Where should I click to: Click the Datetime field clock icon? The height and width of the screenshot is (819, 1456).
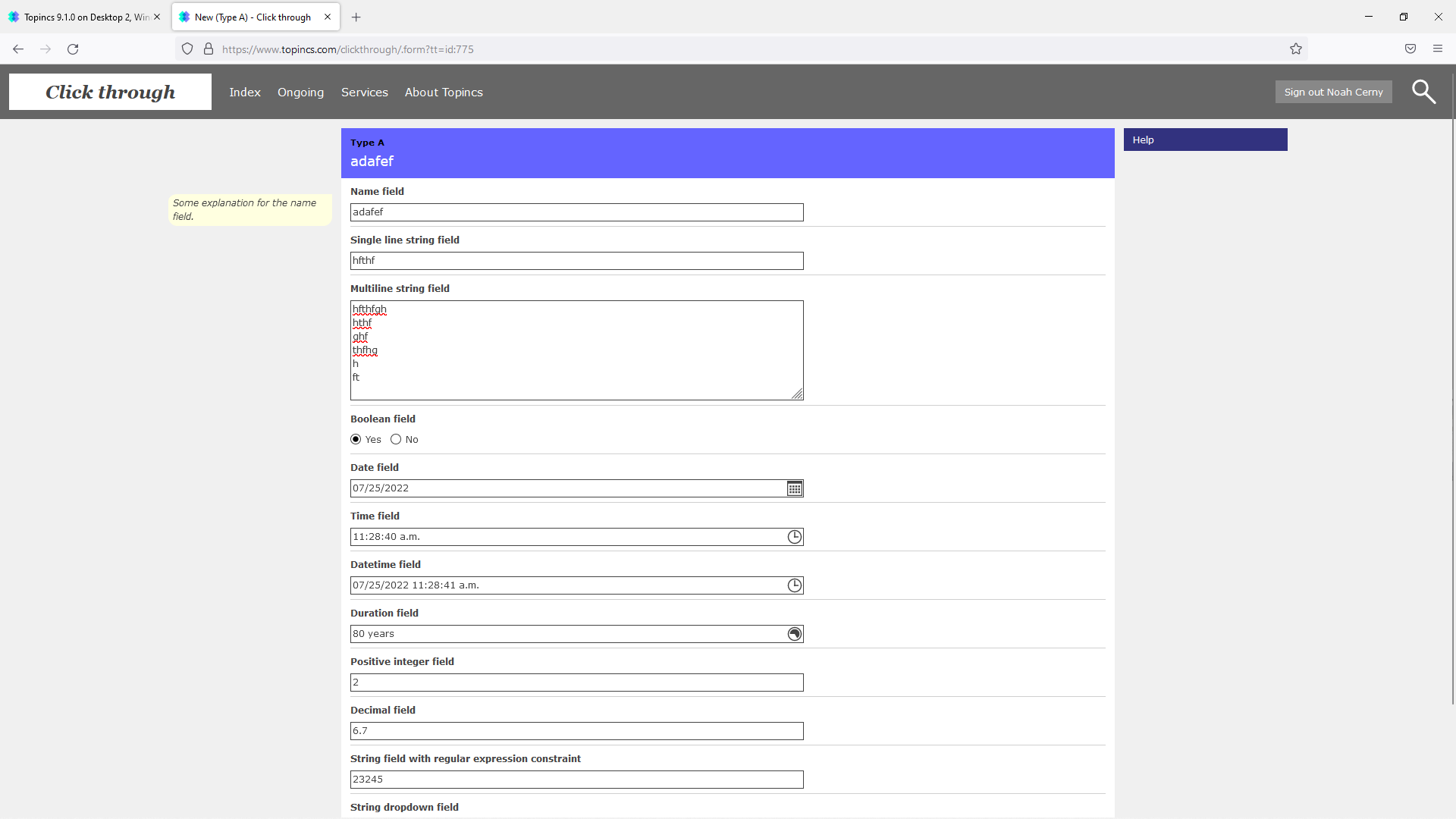[x=794, y=585]
